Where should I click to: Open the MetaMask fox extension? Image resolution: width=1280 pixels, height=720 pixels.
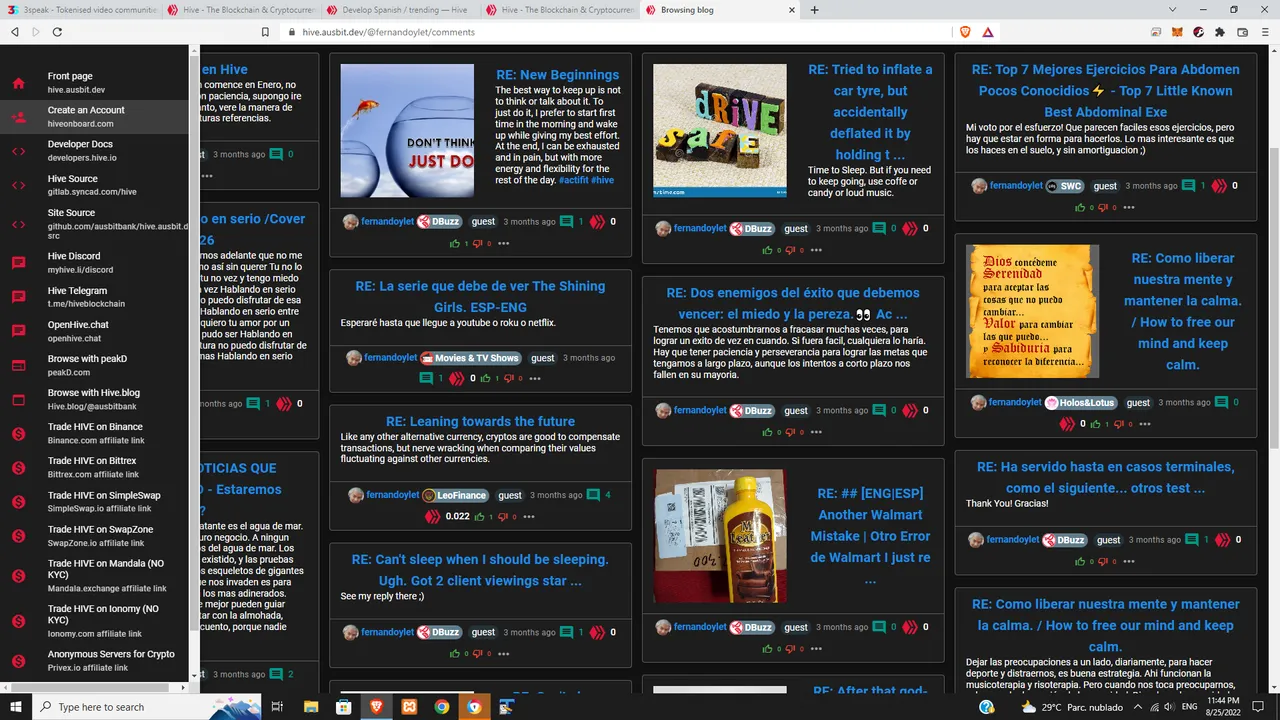click(x=1178, y=32)
